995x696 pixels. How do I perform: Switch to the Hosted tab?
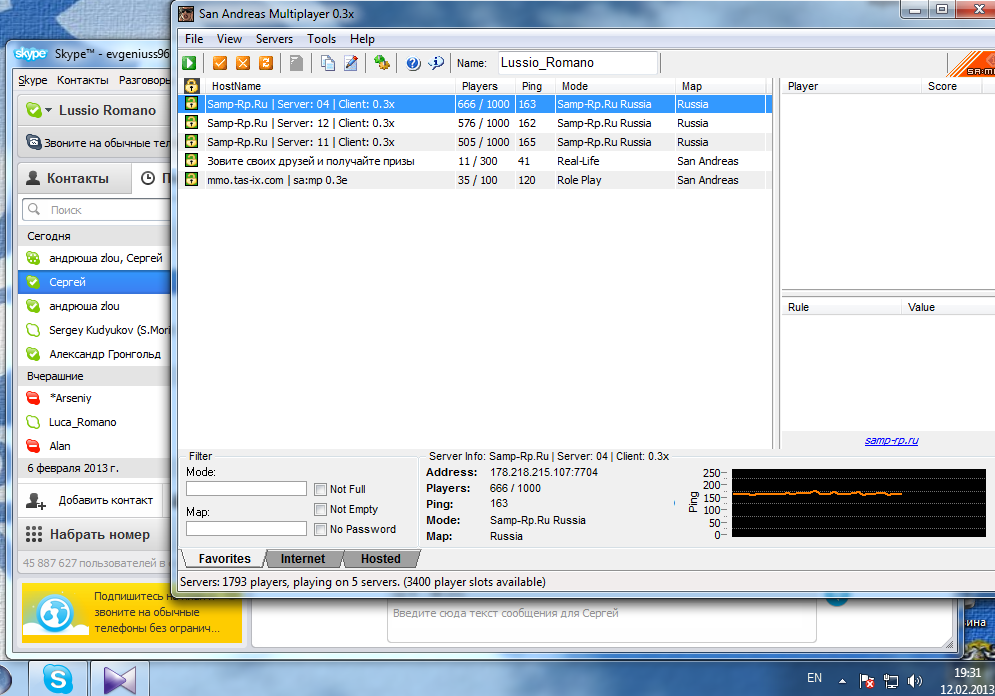point(381,558)
